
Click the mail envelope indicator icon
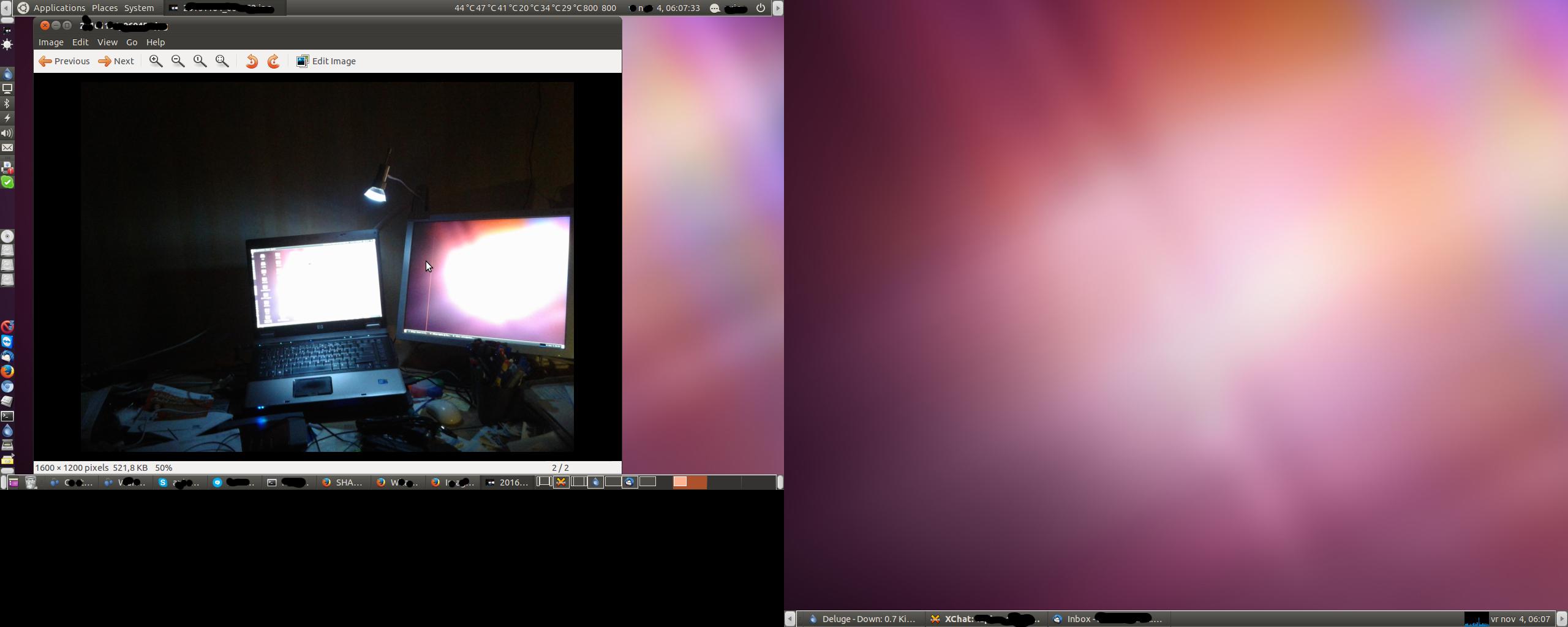pyautogui.click(x=7, y=148)
